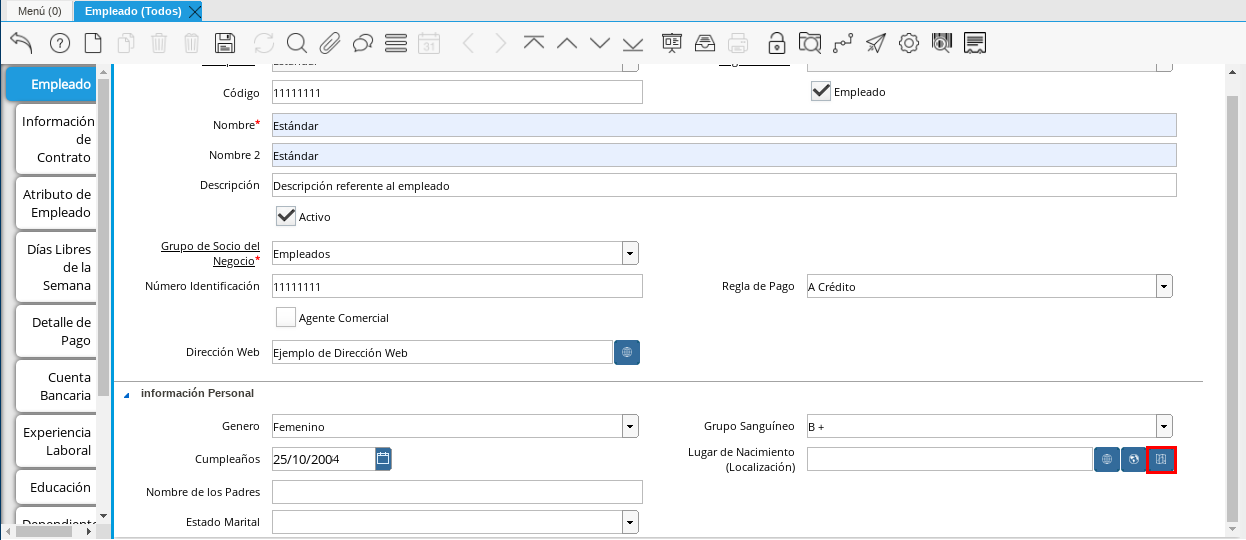Open the chat bubbles icon
1246x540 pixels.
362,43
